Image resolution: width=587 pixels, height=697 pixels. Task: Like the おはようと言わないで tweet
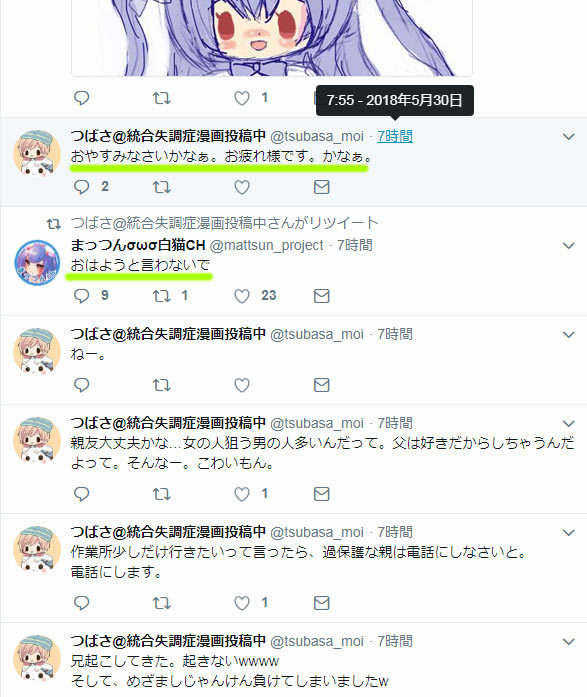click(x=242, y=296)
